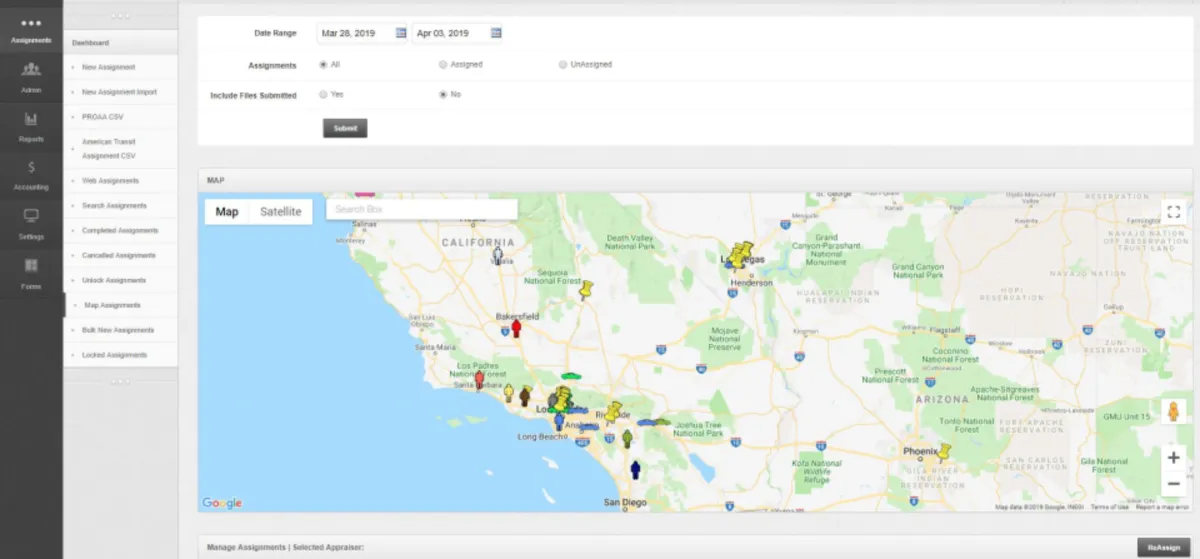1200x559 pixels.
Task: Open the Admin section icon
Action: pos(31,69)
